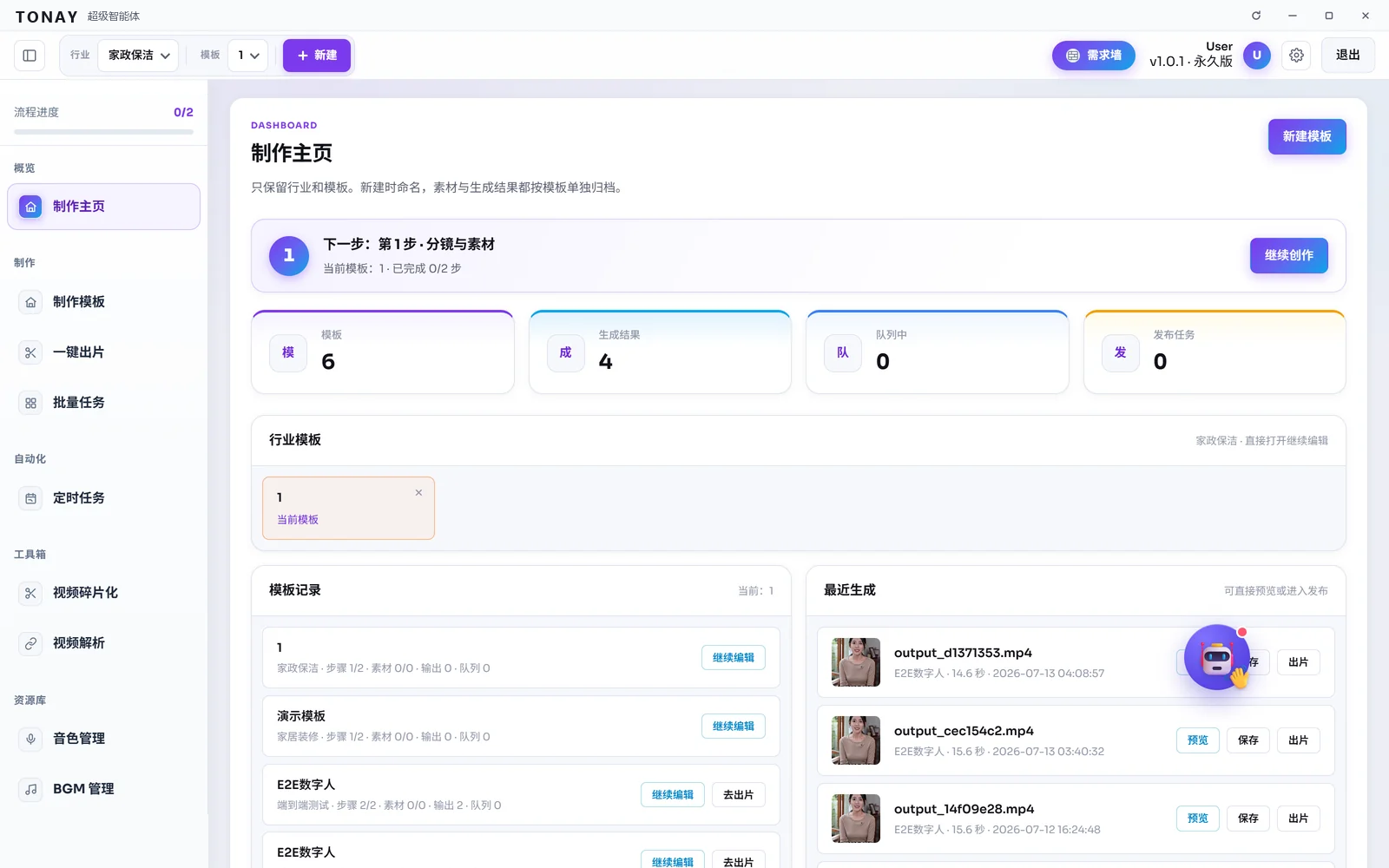Click the 退出 button
The width and height of the screenshot is (1389, 868).
[x=1348, y=56]
